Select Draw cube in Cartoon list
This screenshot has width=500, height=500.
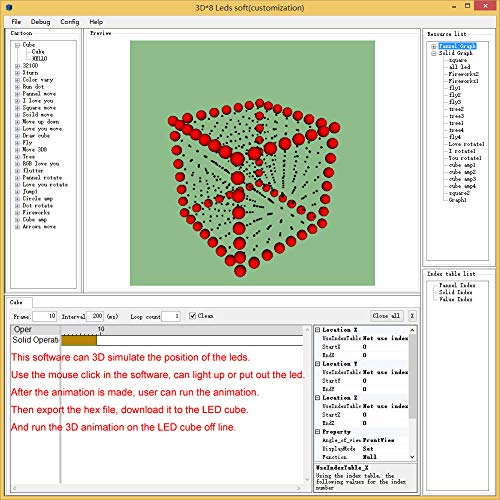[36, 136]
